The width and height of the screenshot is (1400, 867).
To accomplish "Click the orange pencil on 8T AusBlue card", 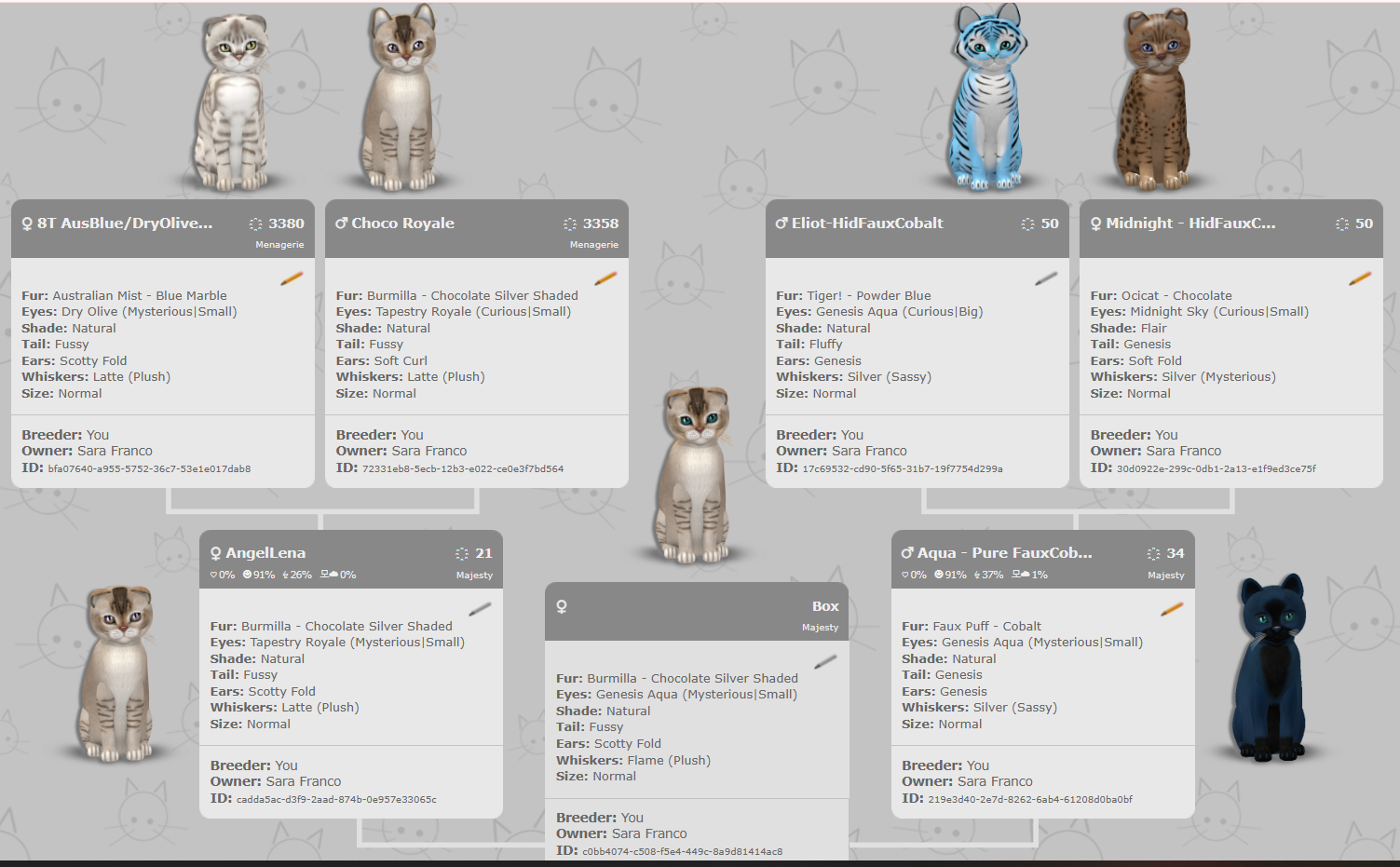I will click(x=292, y=278).
